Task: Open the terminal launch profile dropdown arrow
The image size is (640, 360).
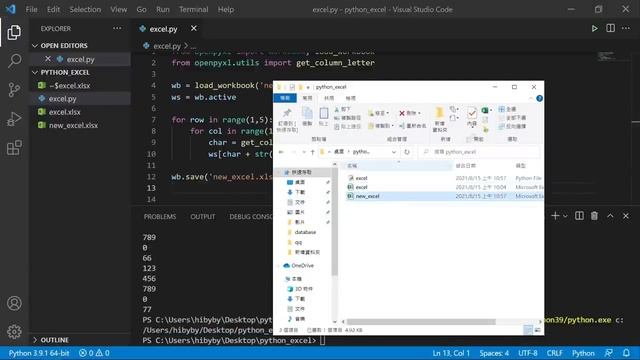Action: coord(565,216)
